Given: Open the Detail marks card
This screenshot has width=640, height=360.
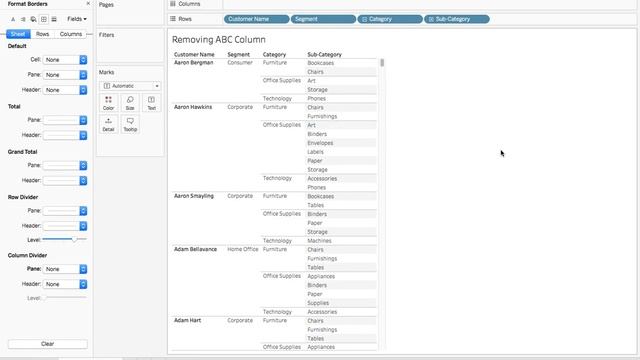Looking at the screenshot, I should pyautogui.click(x=109, y=124).
